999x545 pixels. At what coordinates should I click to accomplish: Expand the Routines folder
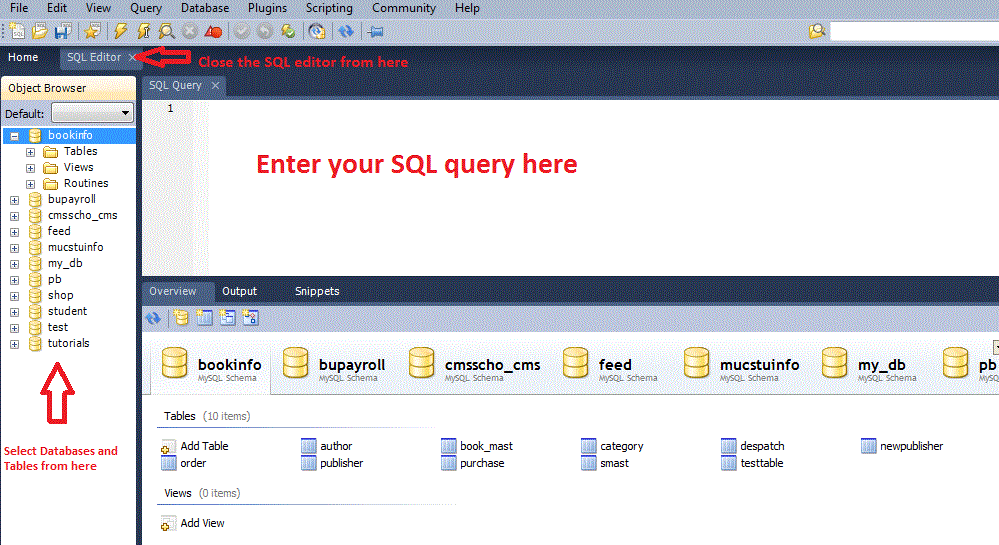pos(30,184)
